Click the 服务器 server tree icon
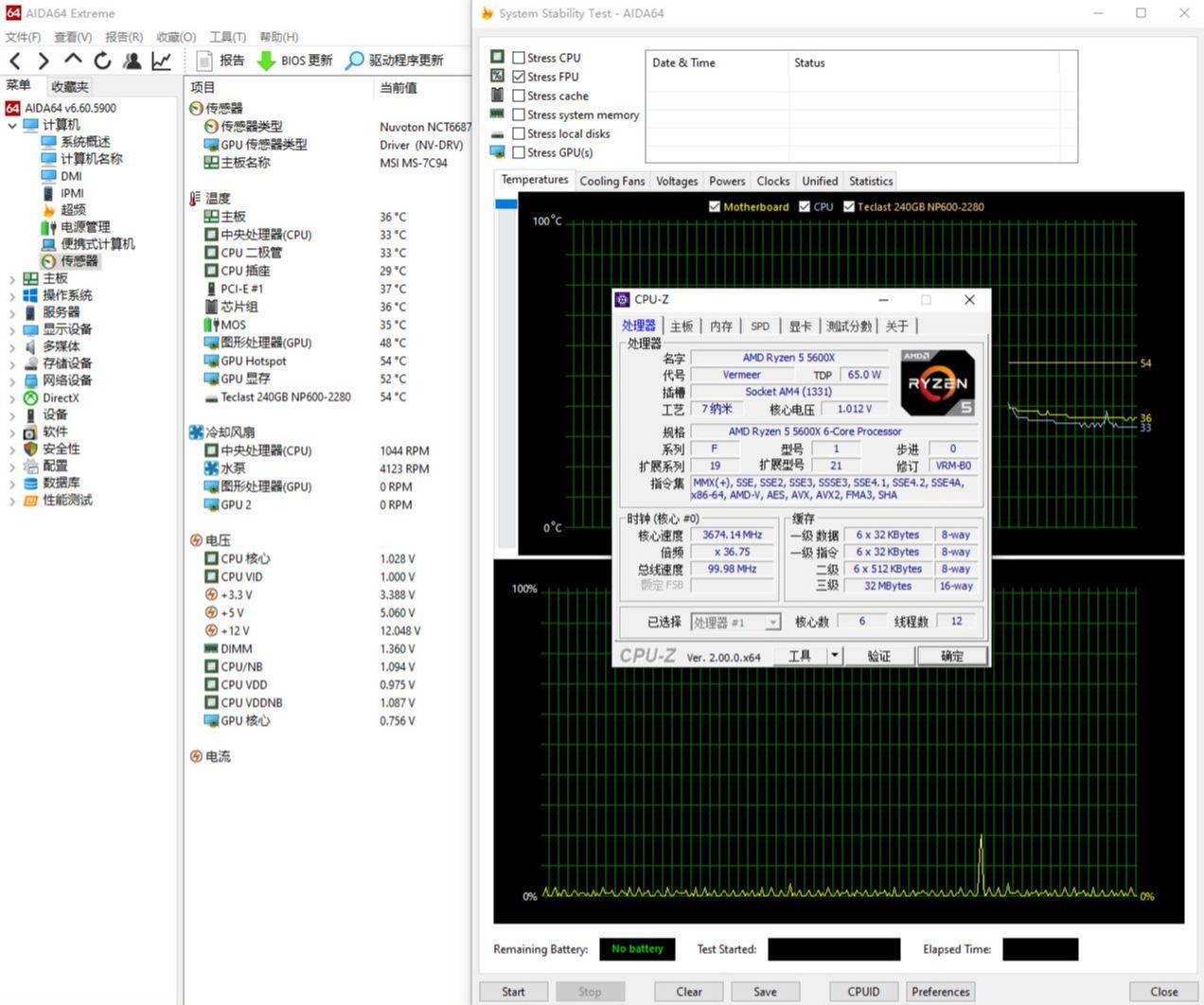Screen dimensions: 1204x1005 (x=30, y=312)
